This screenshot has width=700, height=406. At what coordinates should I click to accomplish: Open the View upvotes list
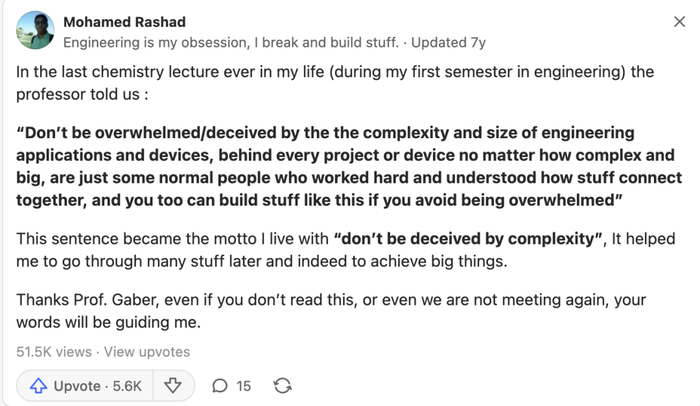pos(146,352)
